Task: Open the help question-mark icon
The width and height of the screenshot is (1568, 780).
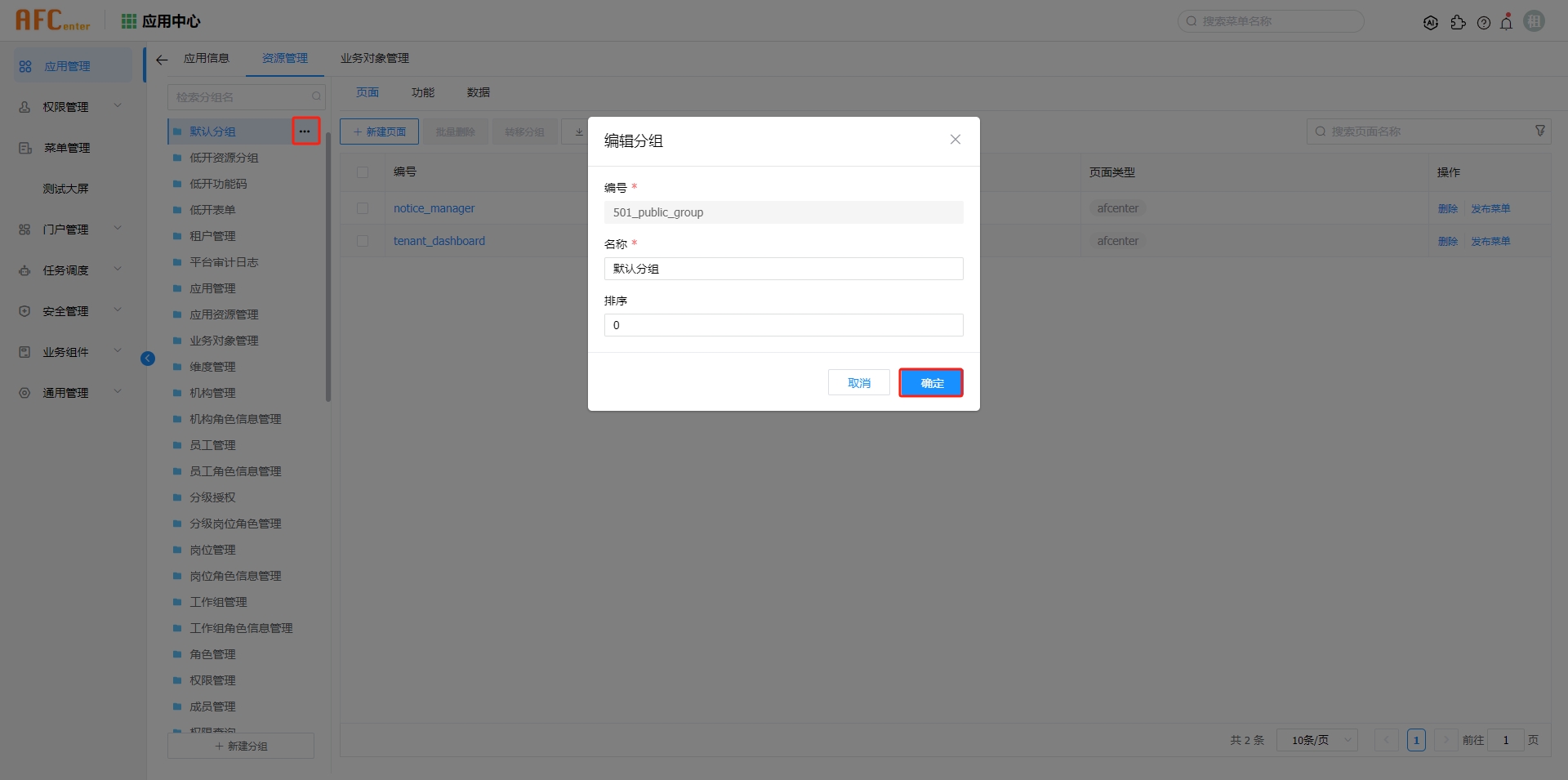Action: (x=1485, y=22)
